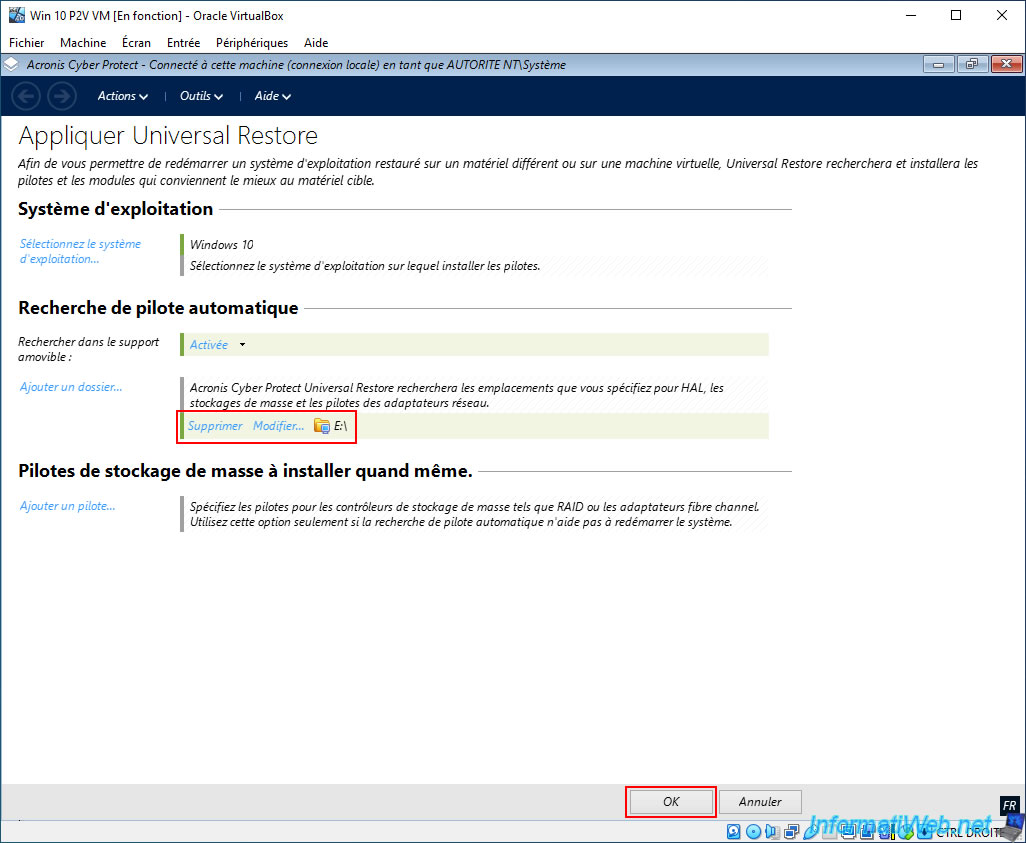Screen dimensions: 1026x843
Task: Expand the Acronis Aide dropdown
Action: point(272,96)
